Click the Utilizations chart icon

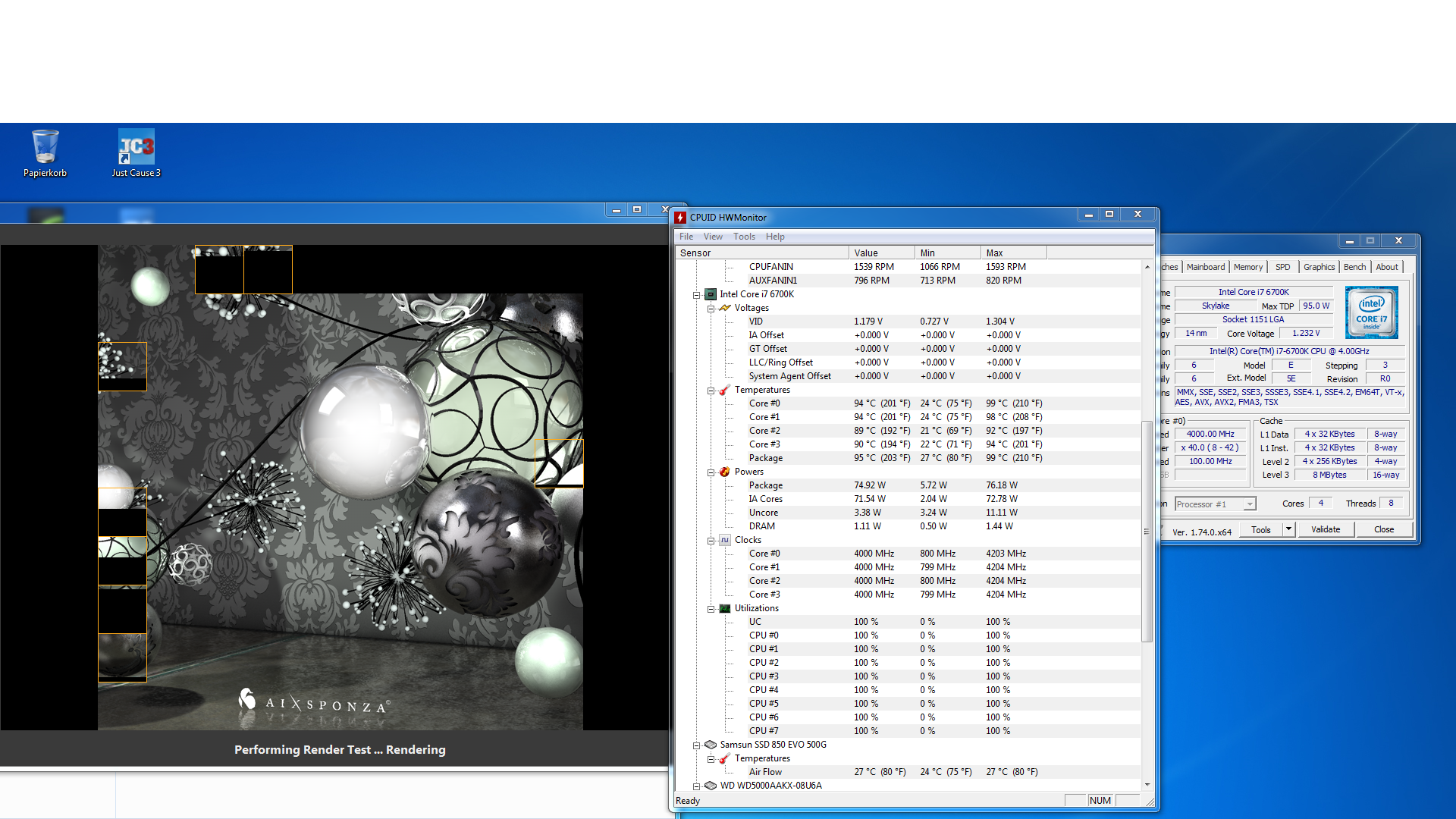[725, 608]
